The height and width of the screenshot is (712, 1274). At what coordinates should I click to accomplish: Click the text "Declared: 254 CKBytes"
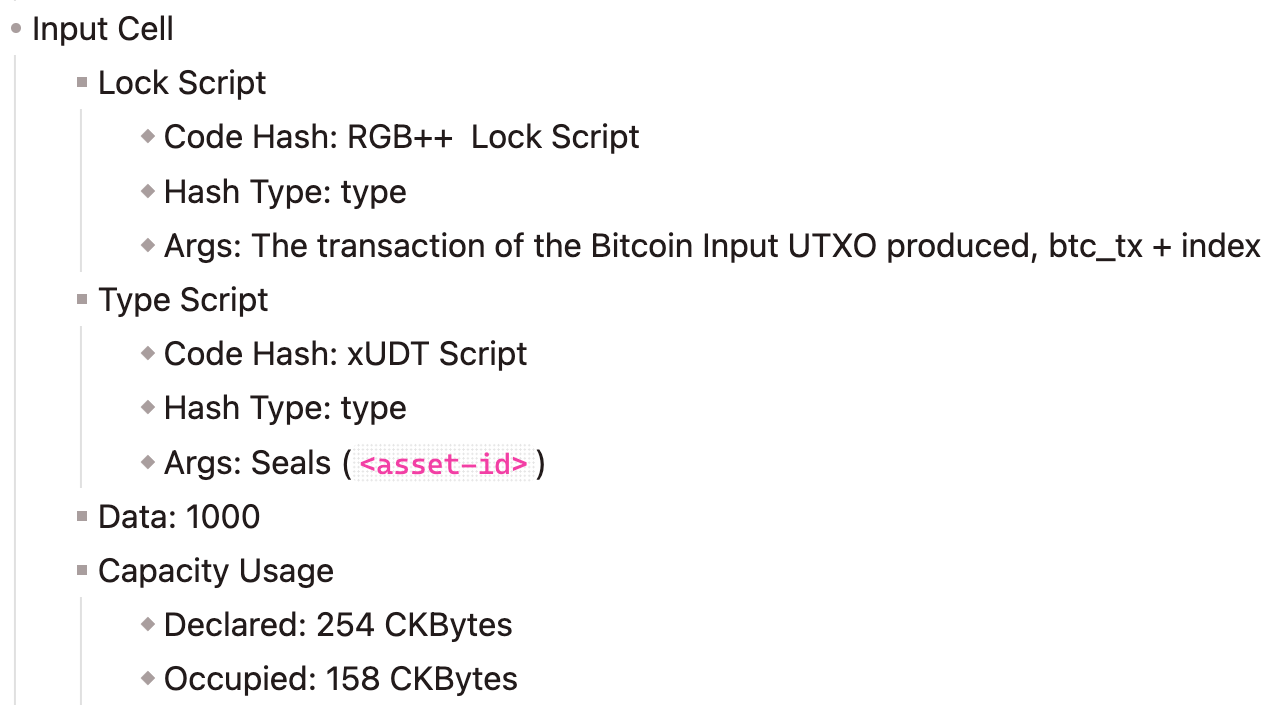[x=338, y=625]
